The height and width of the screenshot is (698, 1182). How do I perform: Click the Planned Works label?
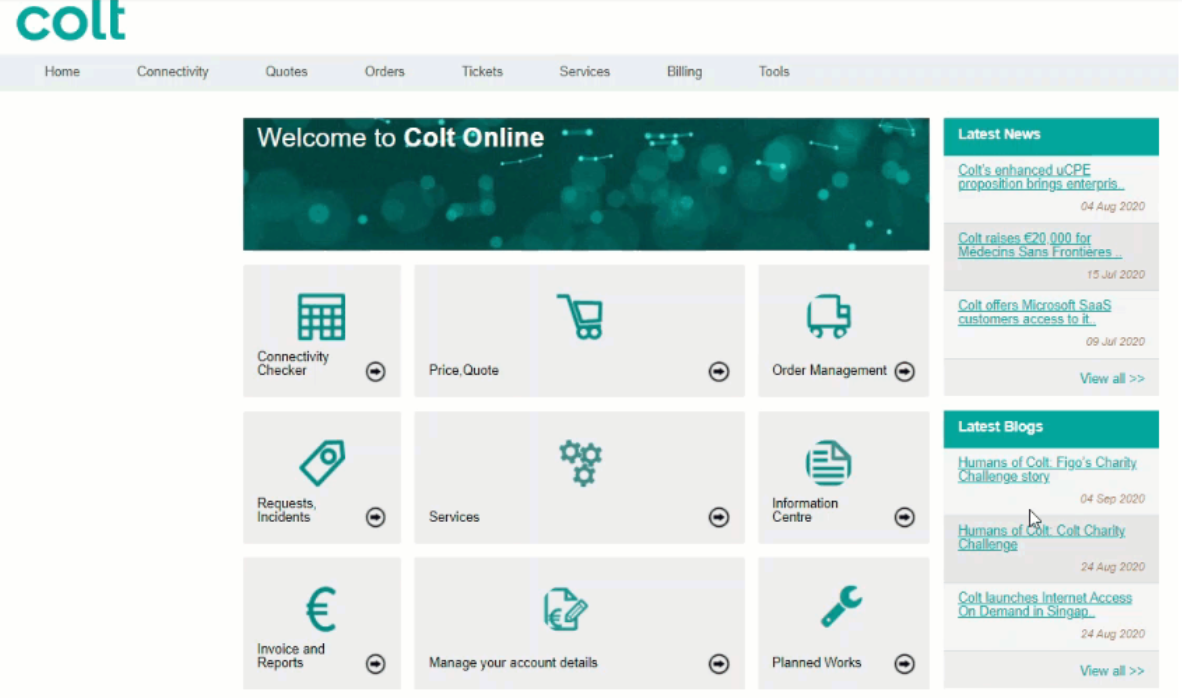(x=816, y=663)
